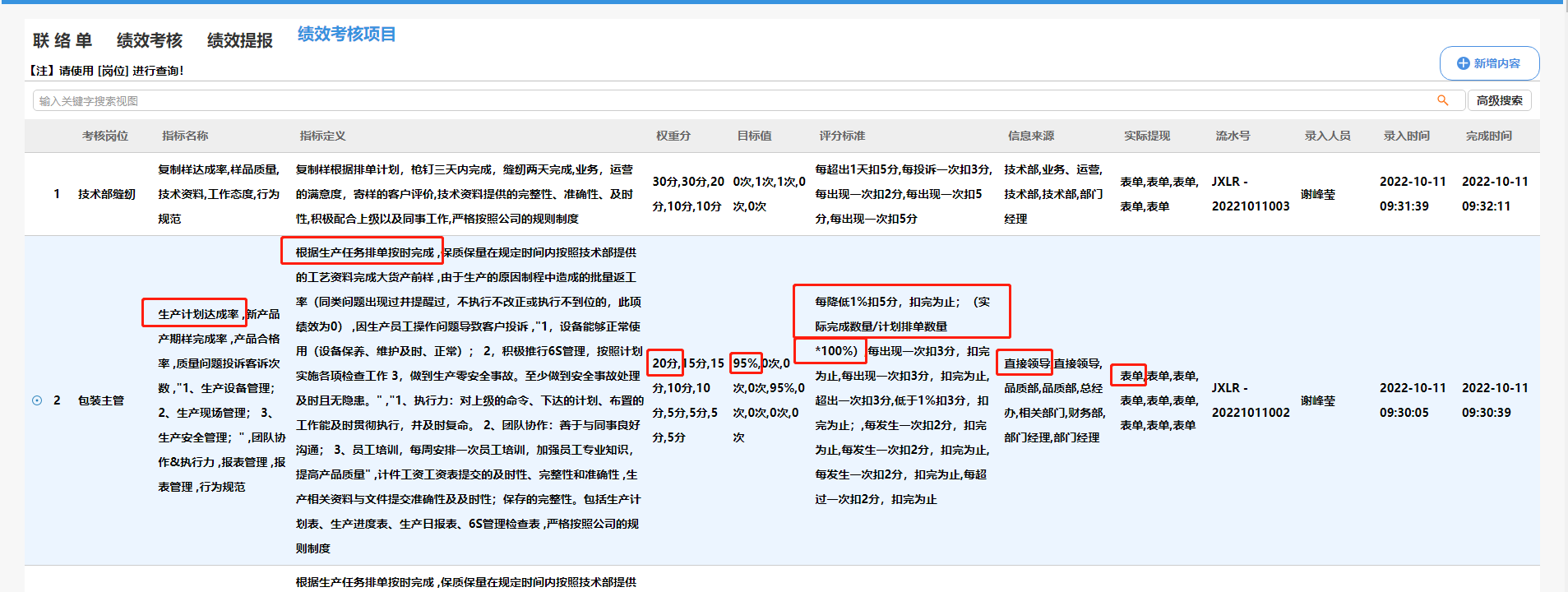Click the 【注】请使用 [岗位] 进行查询 note
Screen dimensions: 1568x592
point(106,71)
